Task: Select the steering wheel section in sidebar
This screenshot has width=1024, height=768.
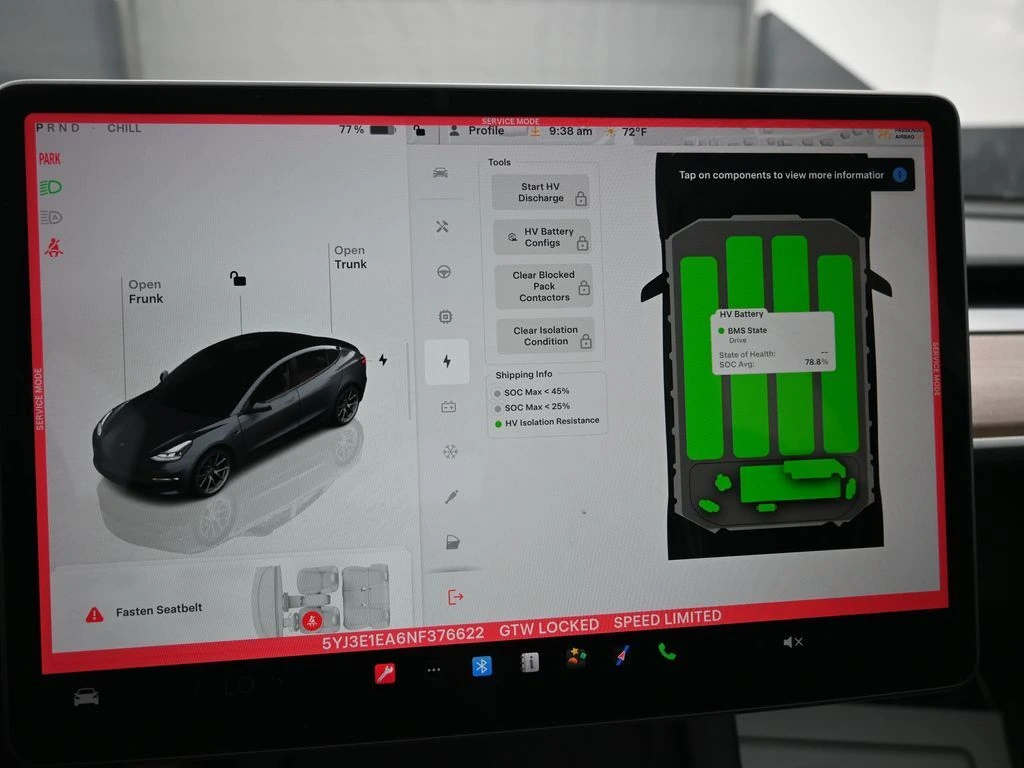Action: [444, 272]
